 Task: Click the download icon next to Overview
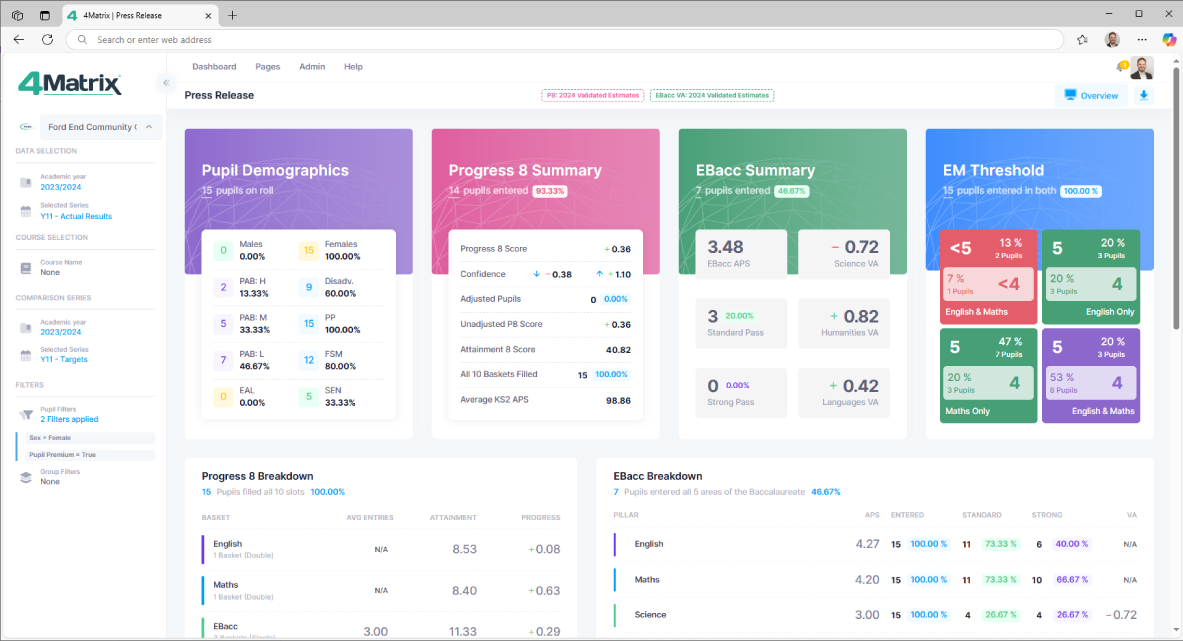coord(1143,95)
